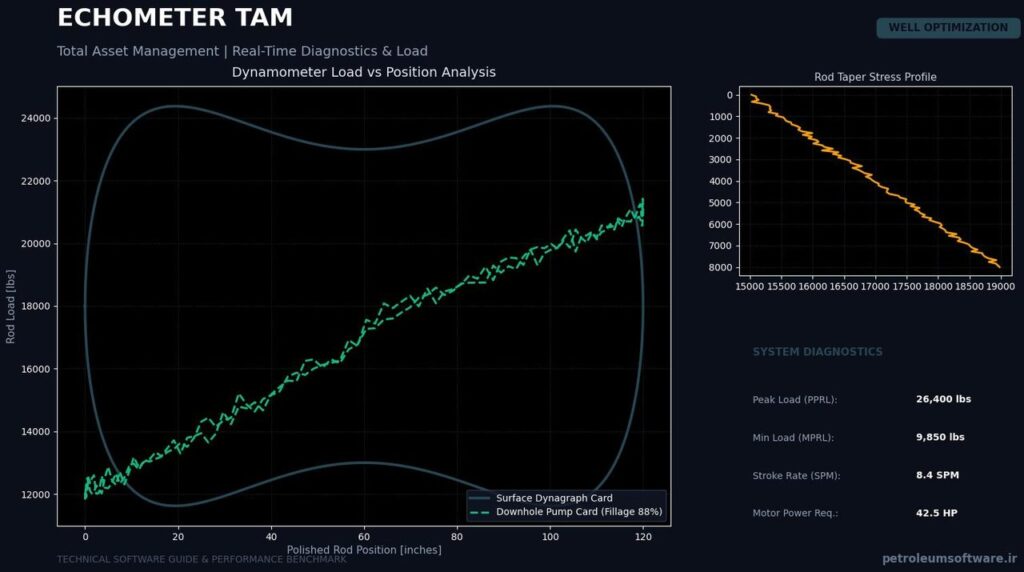Click the 15000 tick on the stress axis

click(x=750, y=286)
